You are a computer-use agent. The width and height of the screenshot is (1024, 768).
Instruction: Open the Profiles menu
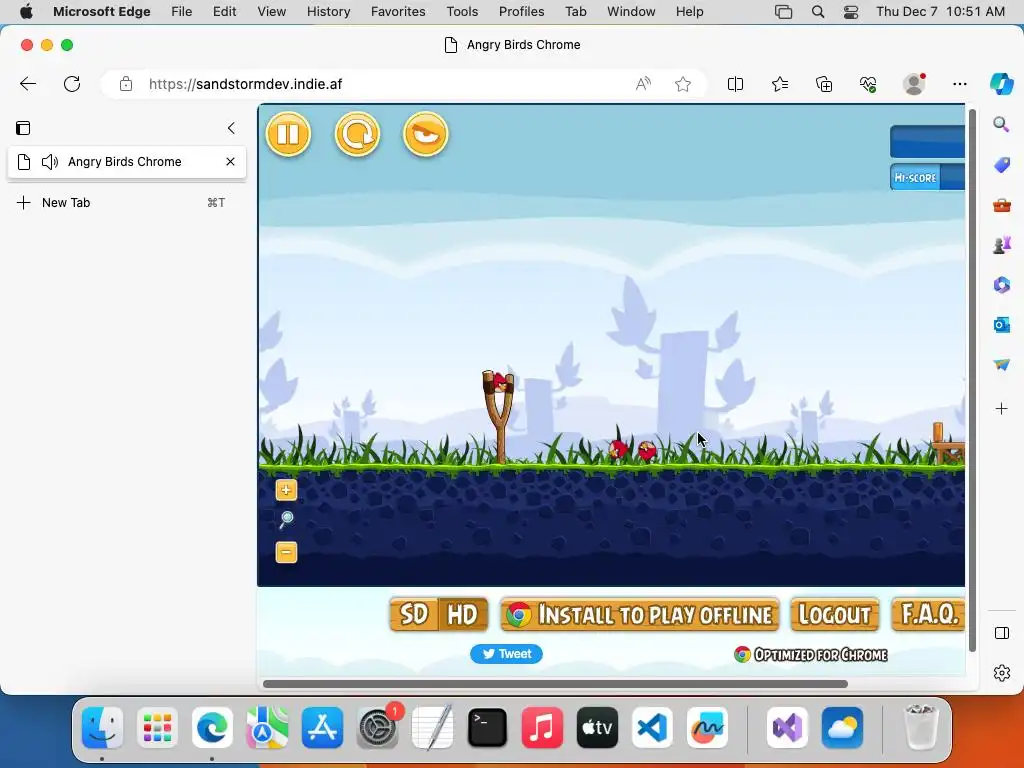(x=521, y=12)
